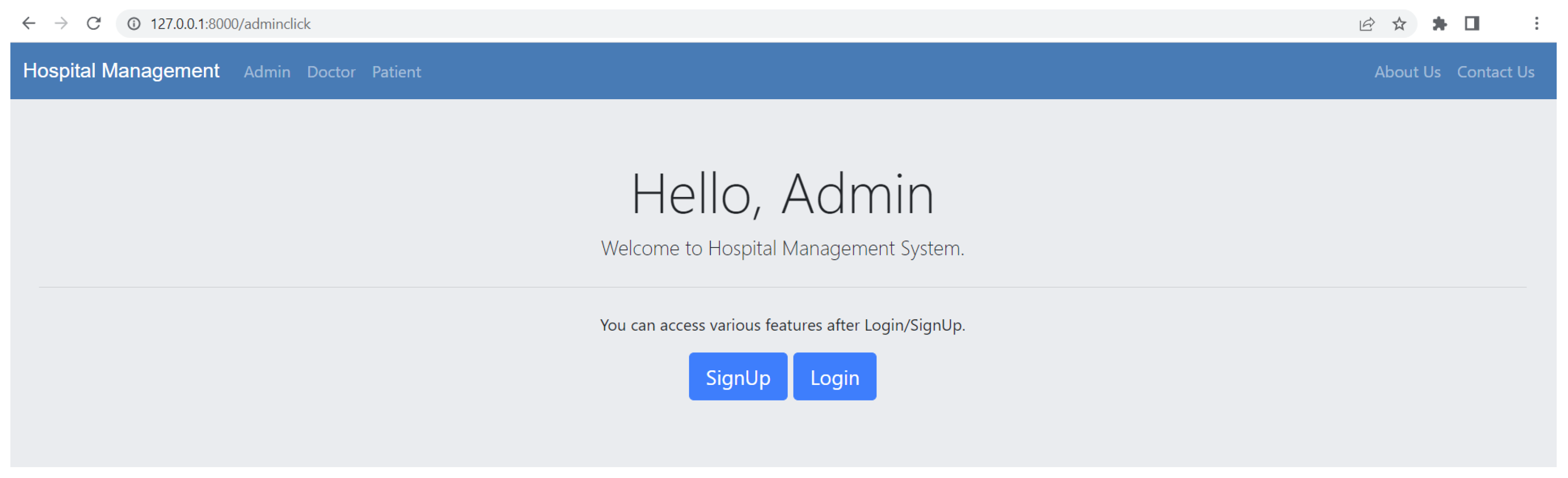This screenshot has height=478, width=1568.
Task: Open the Patient nav item
Action: [396, 72]
